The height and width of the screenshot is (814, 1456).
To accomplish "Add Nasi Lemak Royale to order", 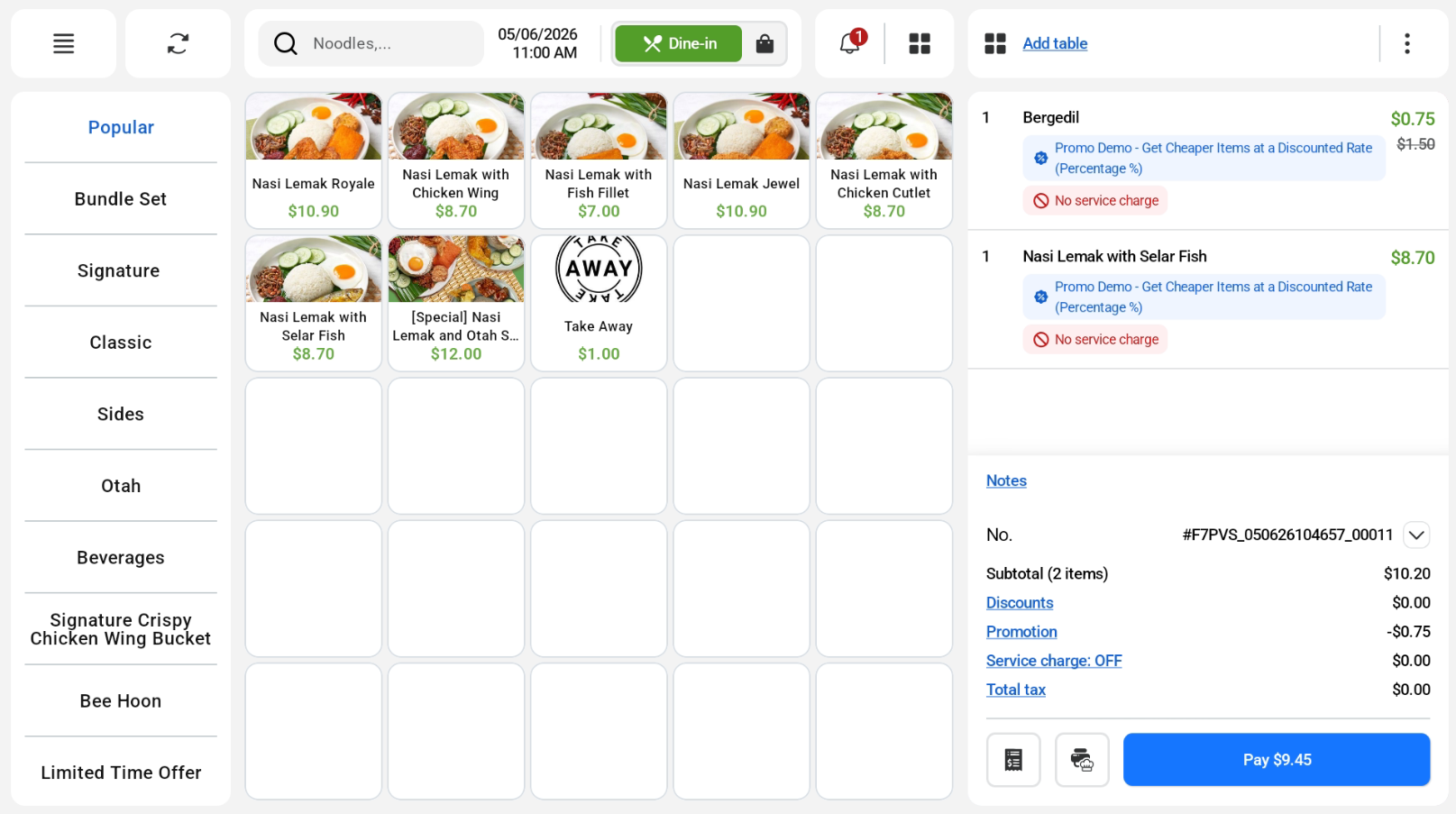I will point(314,160).
